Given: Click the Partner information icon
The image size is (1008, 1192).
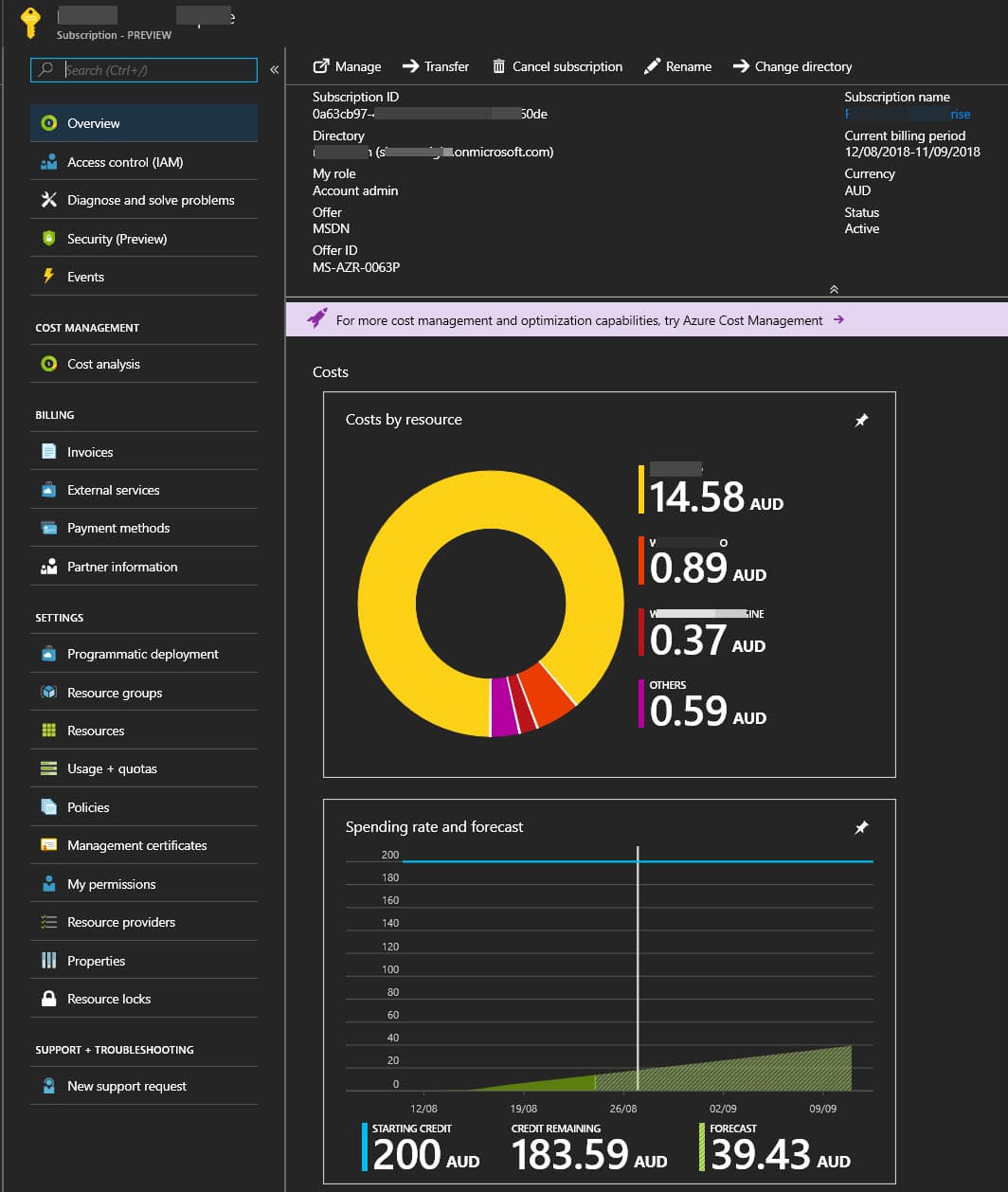Looking at the screenshot, I should 49,567.
